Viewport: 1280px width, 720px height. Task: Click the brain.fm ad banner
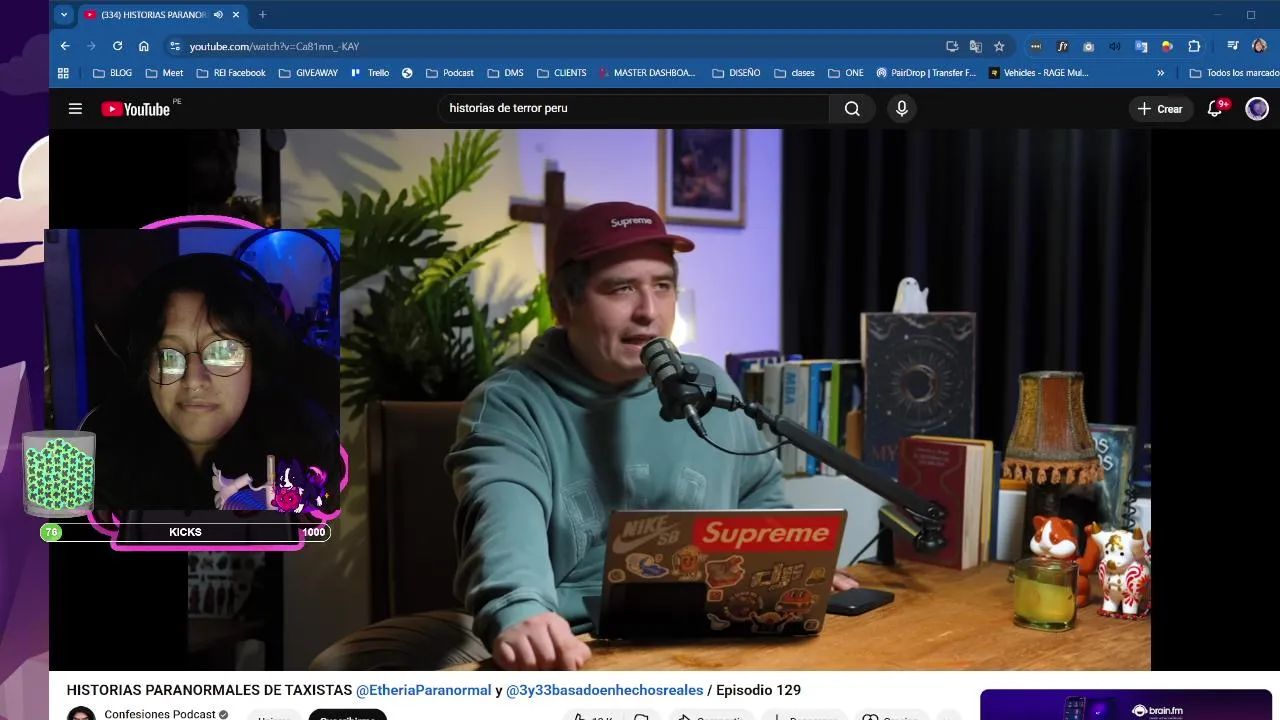(1126, 705)
